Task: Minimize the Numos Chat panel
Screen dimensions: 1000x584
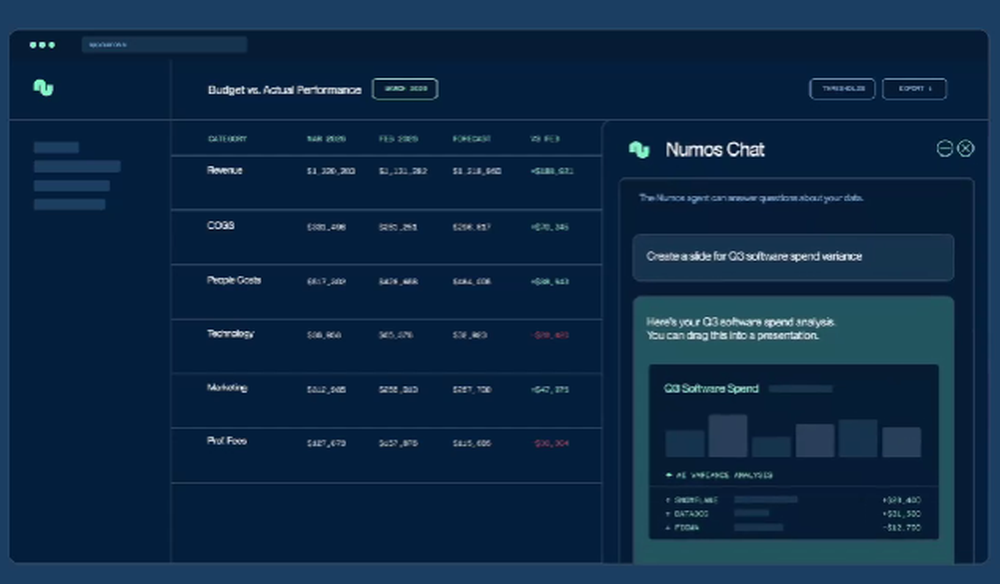Action: (x=944, y=148)
